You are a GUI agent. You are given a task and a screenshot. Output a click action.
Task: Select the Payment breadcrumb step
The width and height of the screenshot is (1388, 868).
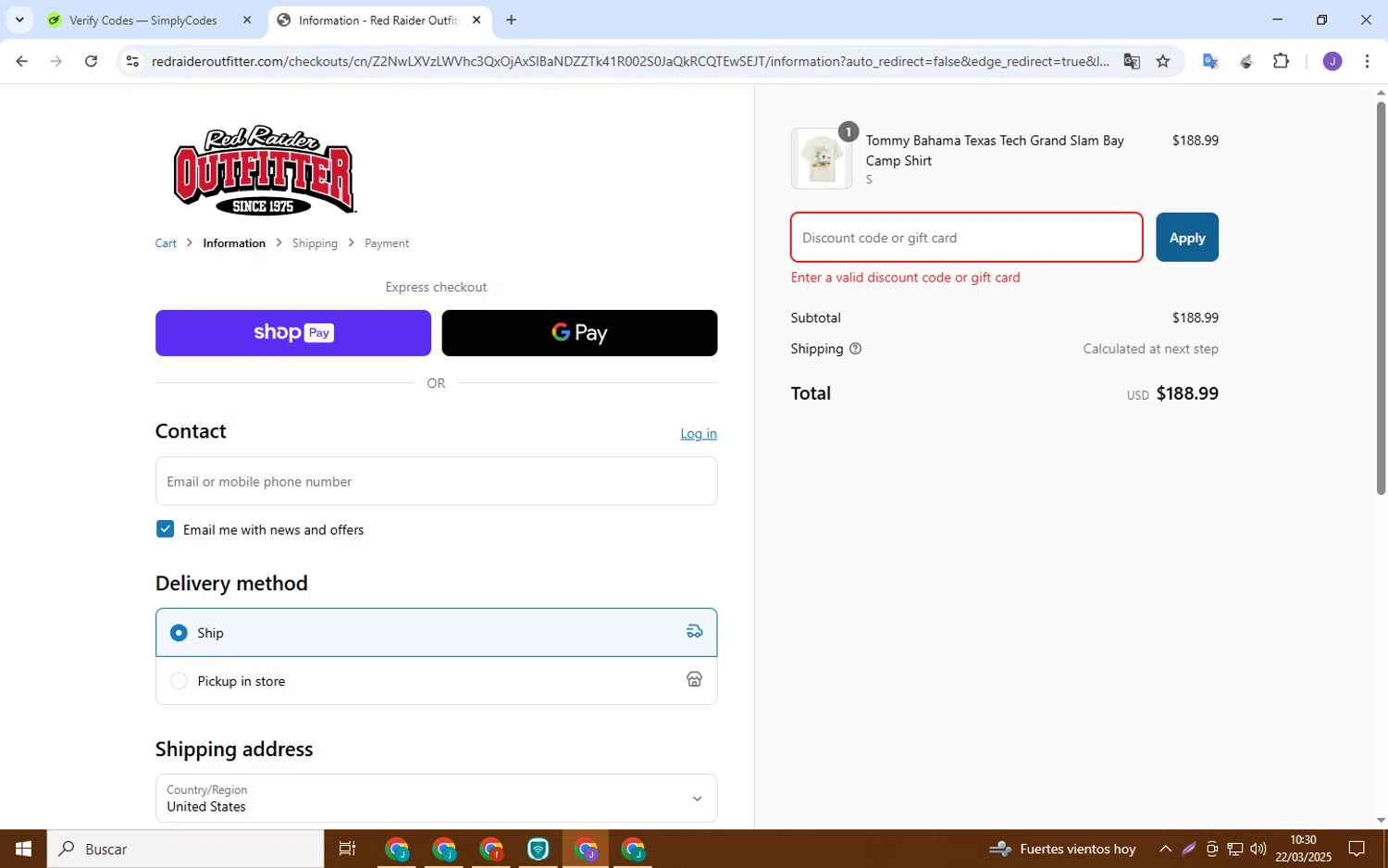point(387,243)
